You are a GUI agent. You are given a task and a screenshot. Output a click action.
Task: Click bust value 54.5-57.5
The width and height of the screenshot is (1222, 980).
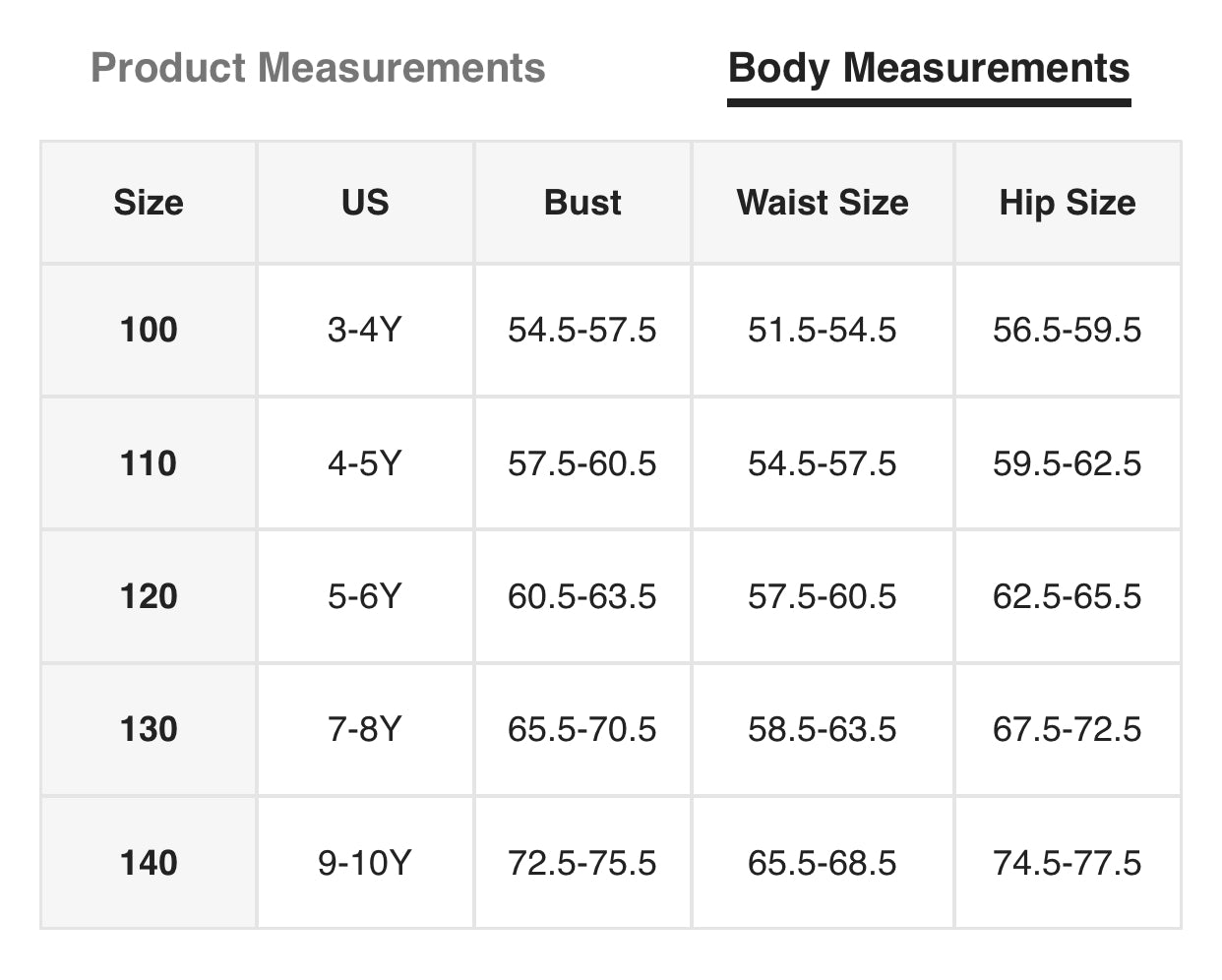[582, 330]
